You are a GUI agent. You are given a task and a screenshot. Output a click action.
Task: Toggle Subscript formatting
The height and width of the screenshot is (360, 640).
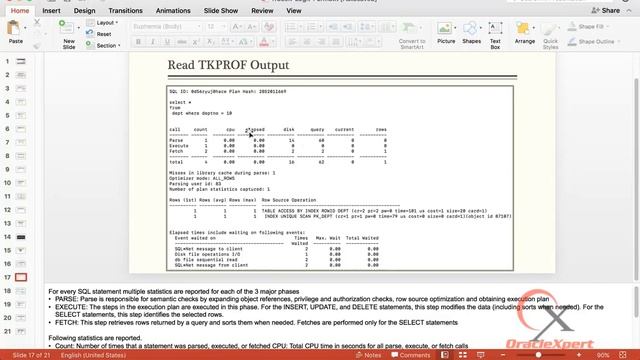click(x=210, y=42)
